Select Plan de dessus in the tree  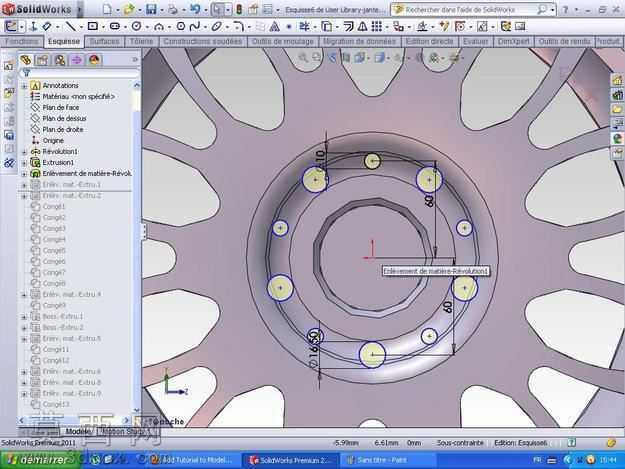tap(64, 119)
